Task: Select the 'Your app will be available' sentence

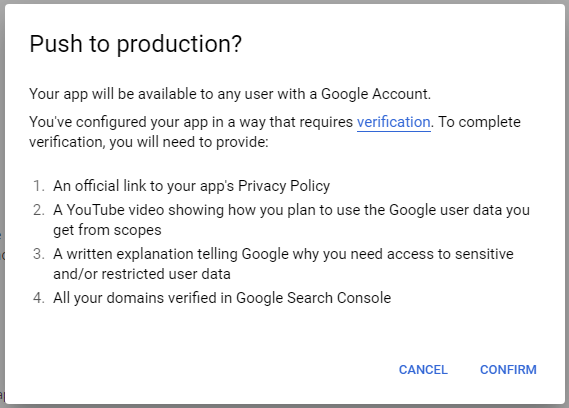Action: [x=230, y=94]
